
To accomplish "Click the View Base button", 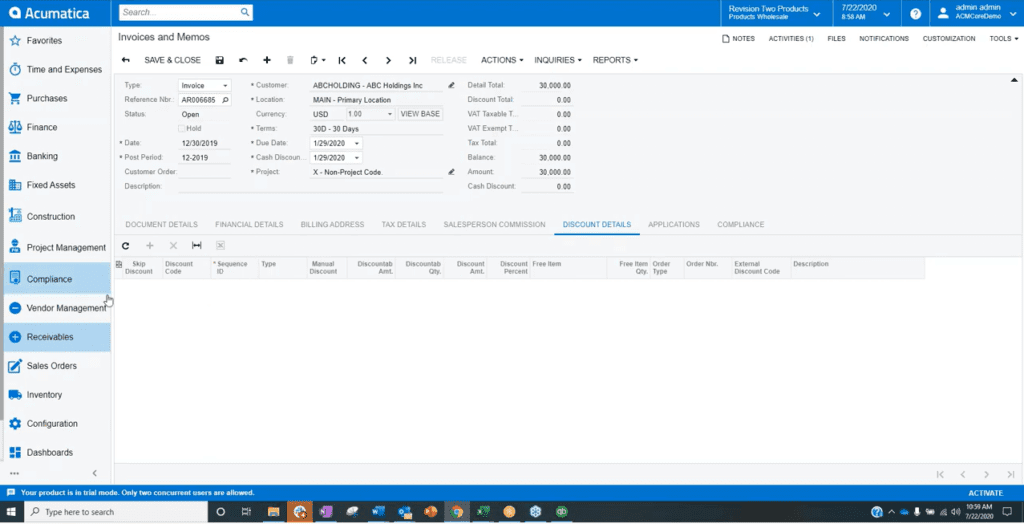I will [420, 114].
